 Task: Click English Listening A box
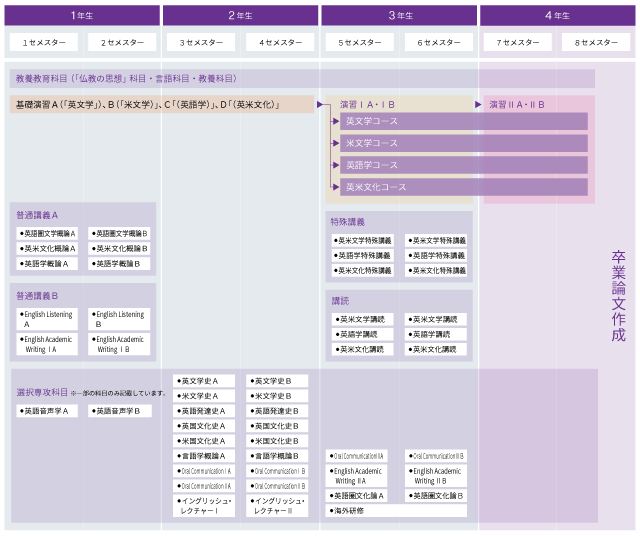point(47,319)
